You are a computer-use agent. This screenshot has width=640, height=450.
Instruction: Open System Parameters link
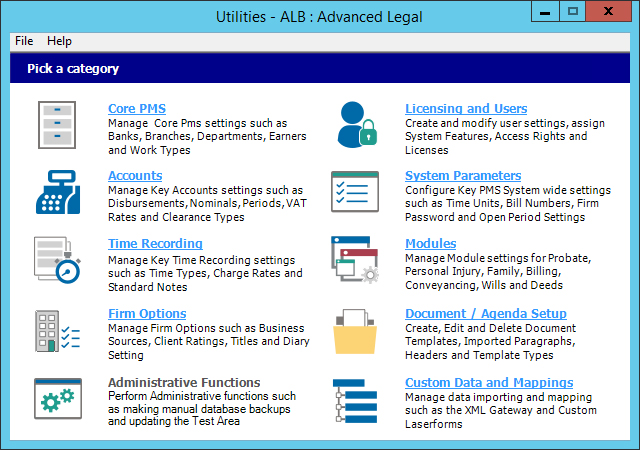[x=463, y=175]
